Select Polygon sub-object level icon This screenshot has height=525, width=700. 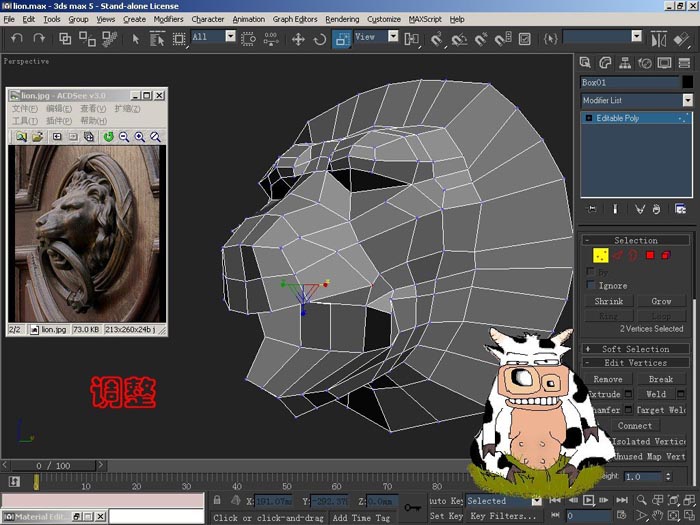pyautogui.click(x=650, y=255)
